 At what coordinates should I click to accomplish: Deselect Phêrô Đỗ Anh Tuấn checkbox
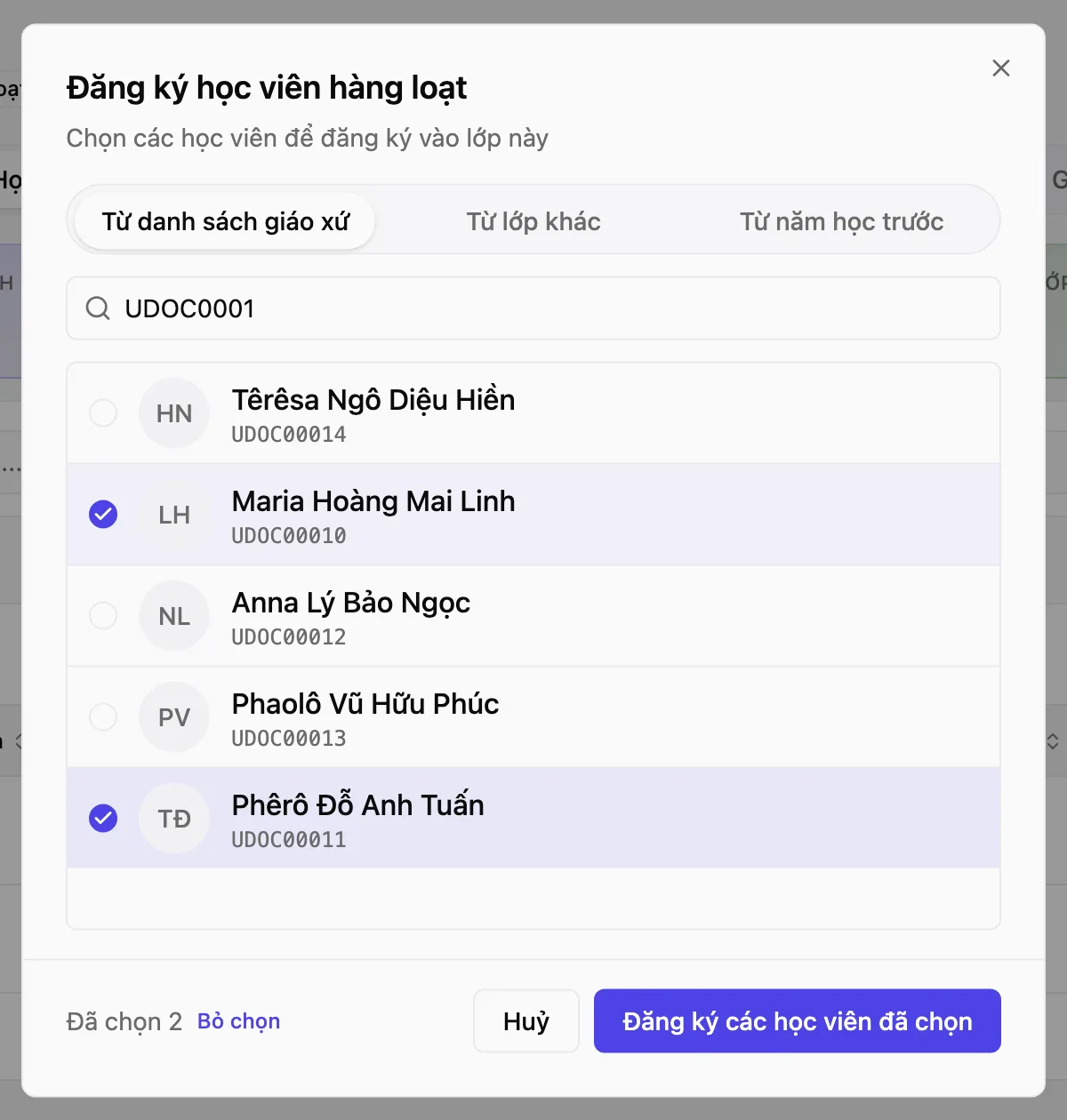pyautogui.click(x=103, y=818)
